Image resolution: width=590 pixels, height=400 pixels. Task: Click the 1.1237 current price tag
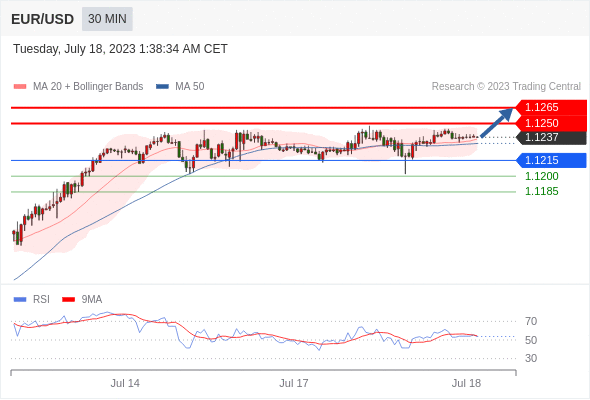coord(551,137)
